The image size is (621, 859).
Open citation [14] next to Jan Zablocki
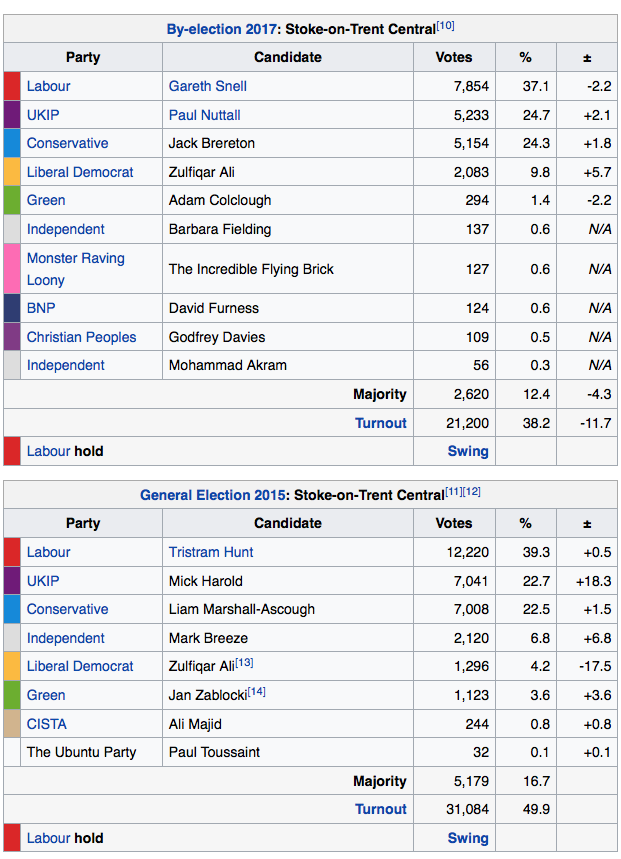257,691
